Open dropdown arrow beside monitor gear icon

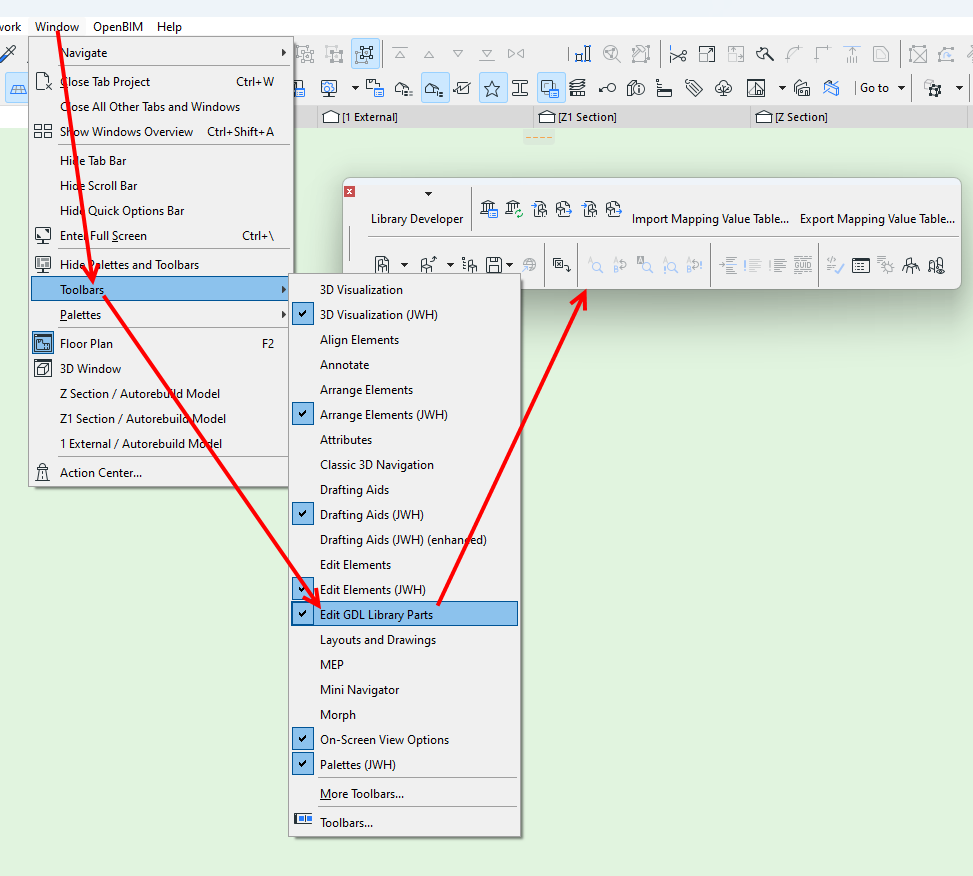point(355,88)
